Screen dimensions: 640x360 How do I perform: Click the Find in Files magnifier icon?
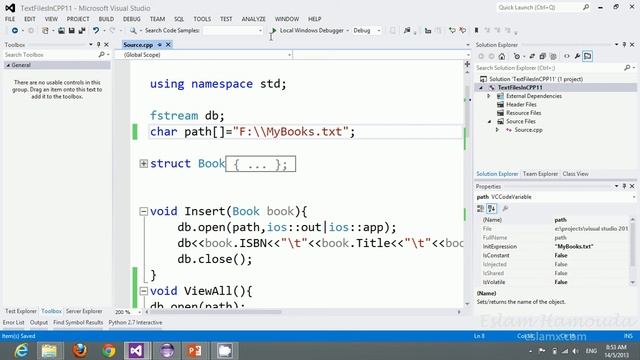tap(133, 31)
